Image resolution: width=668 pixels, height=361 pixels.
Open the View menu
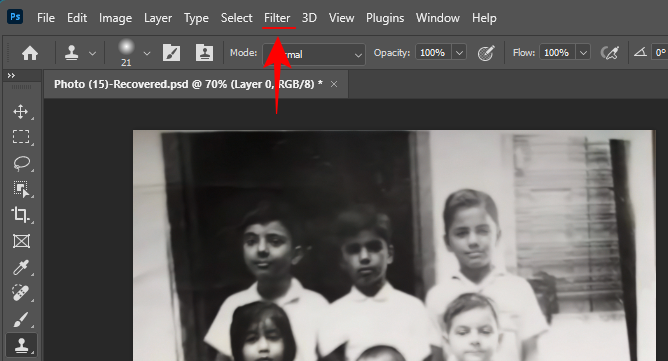click(x=341, y=18)
